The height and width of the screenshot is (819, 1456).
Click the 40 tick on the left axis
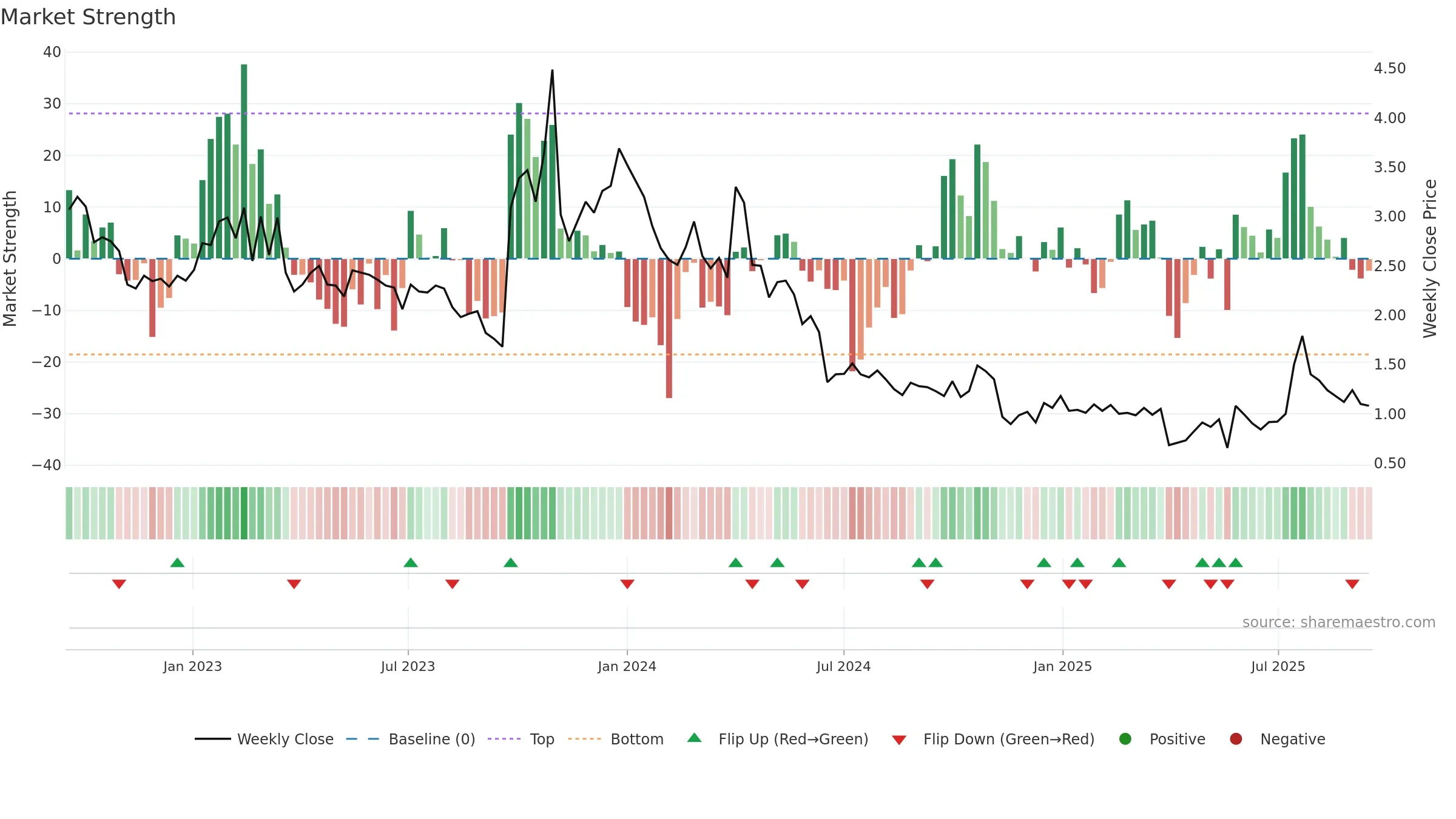coord(52,52)
